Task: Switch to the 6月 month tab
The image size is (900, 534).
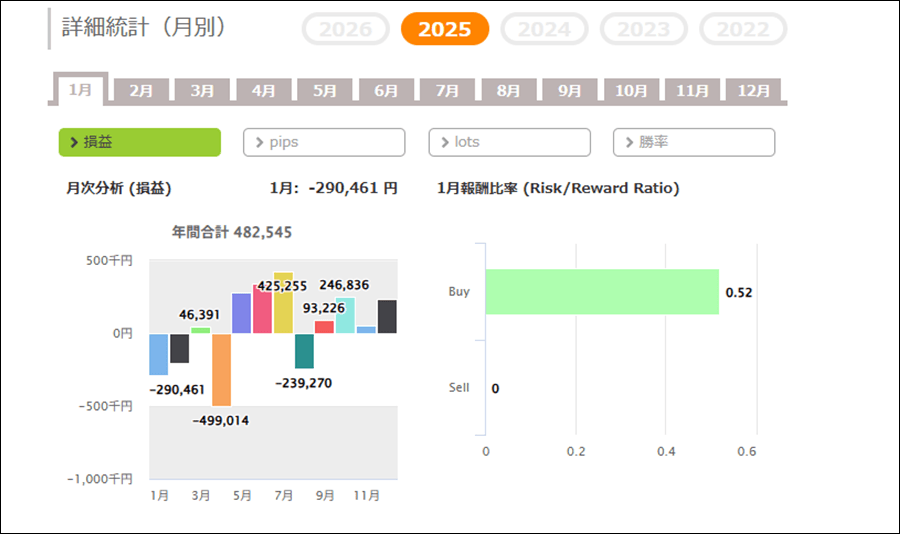Action: [386, 90]
